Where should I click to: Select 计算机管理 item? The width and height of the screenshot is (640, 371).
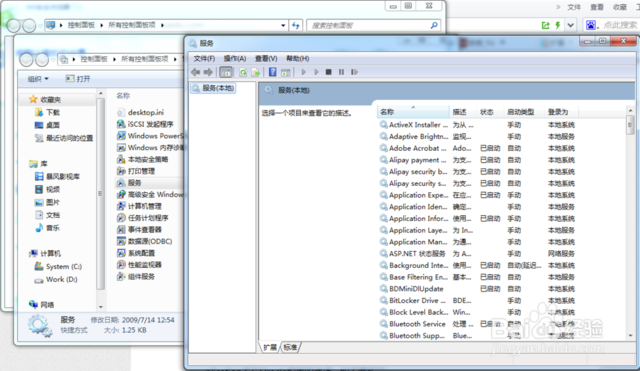[x=139, y=206]
